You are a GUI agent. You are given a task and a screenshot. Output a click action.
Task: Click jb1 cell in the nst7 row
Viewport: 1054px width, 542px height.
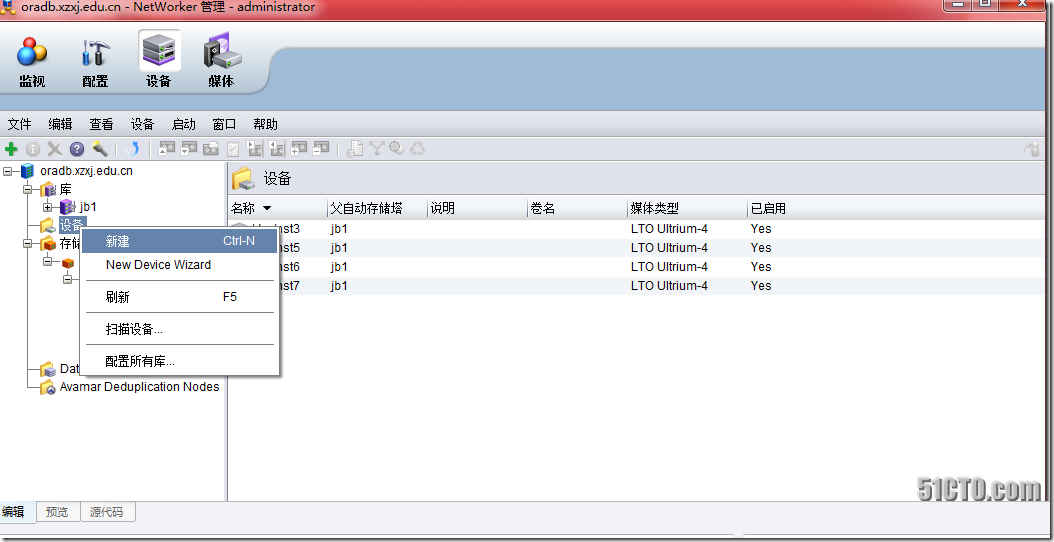coord(339,286)
